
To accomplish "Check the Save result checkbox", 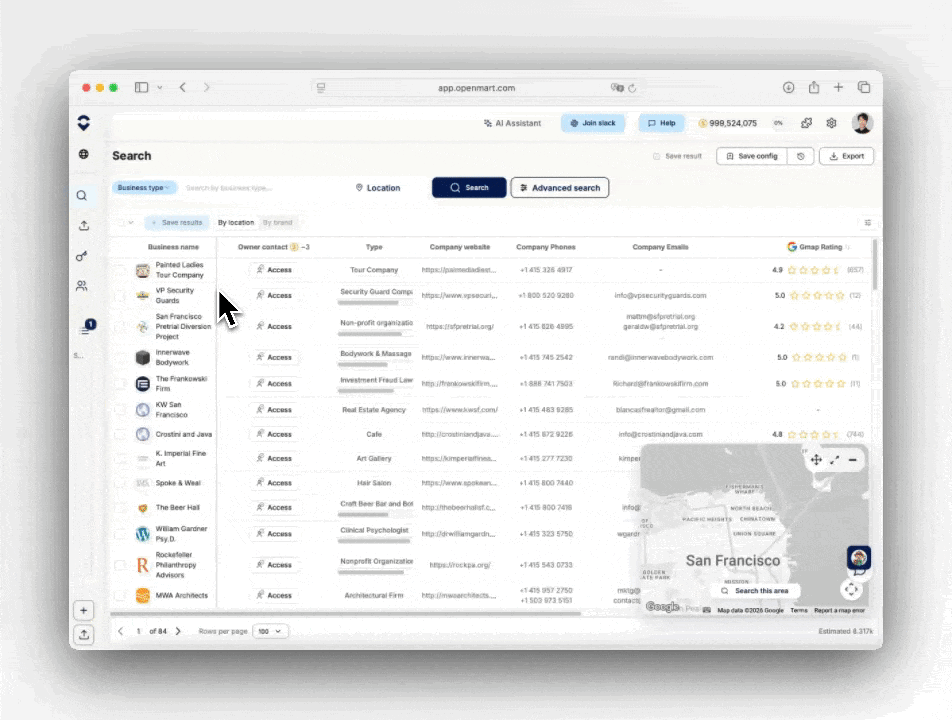I will coord(656,157).
